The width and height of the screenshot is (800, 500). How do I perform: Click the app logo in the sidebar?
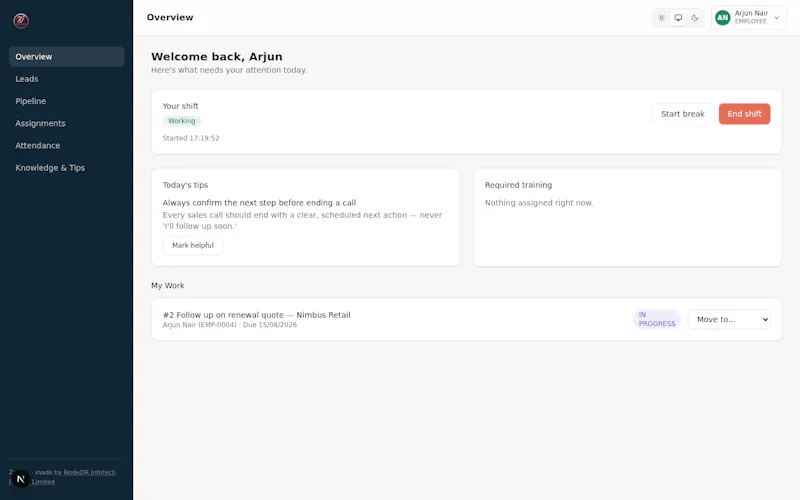[x=21, y=21]
